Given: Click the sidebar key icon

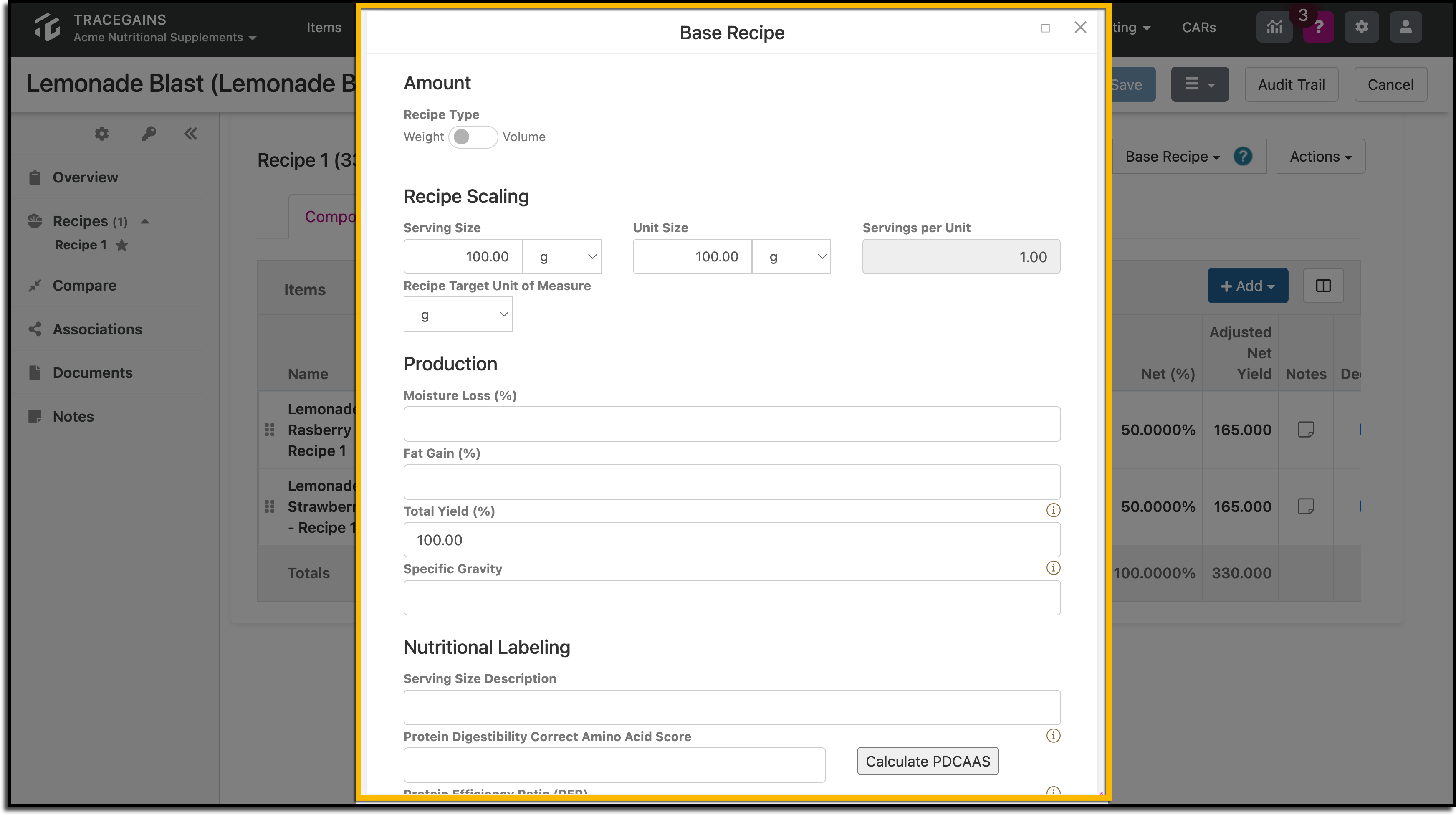Looking at the screenshot, I should 148,134.
